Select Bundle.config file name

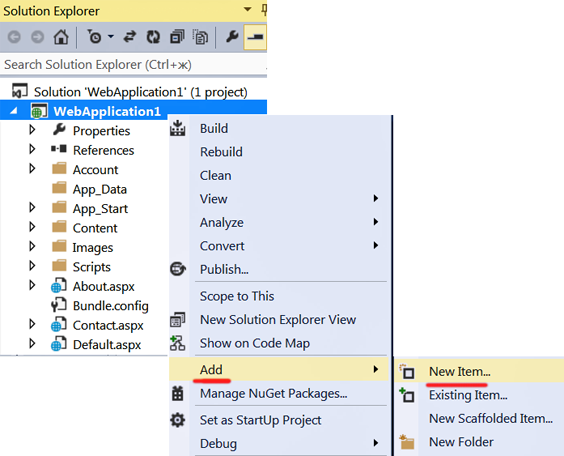click(x=110, y=306)
